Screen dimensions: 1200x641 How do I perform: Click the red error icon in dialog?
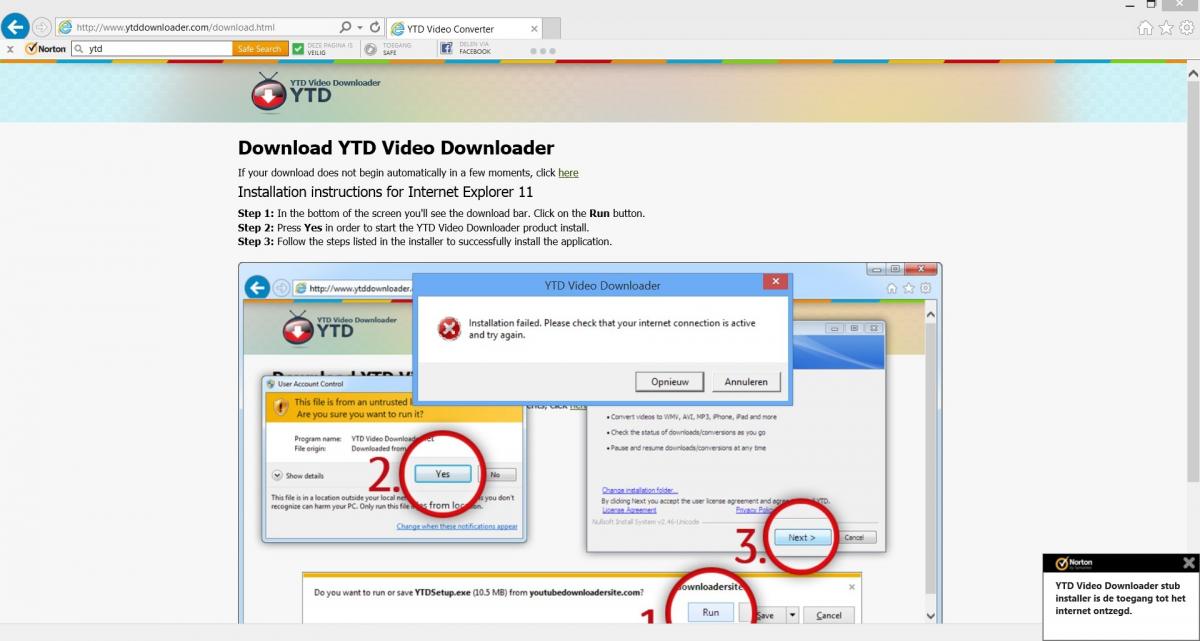tap(451, 328)
